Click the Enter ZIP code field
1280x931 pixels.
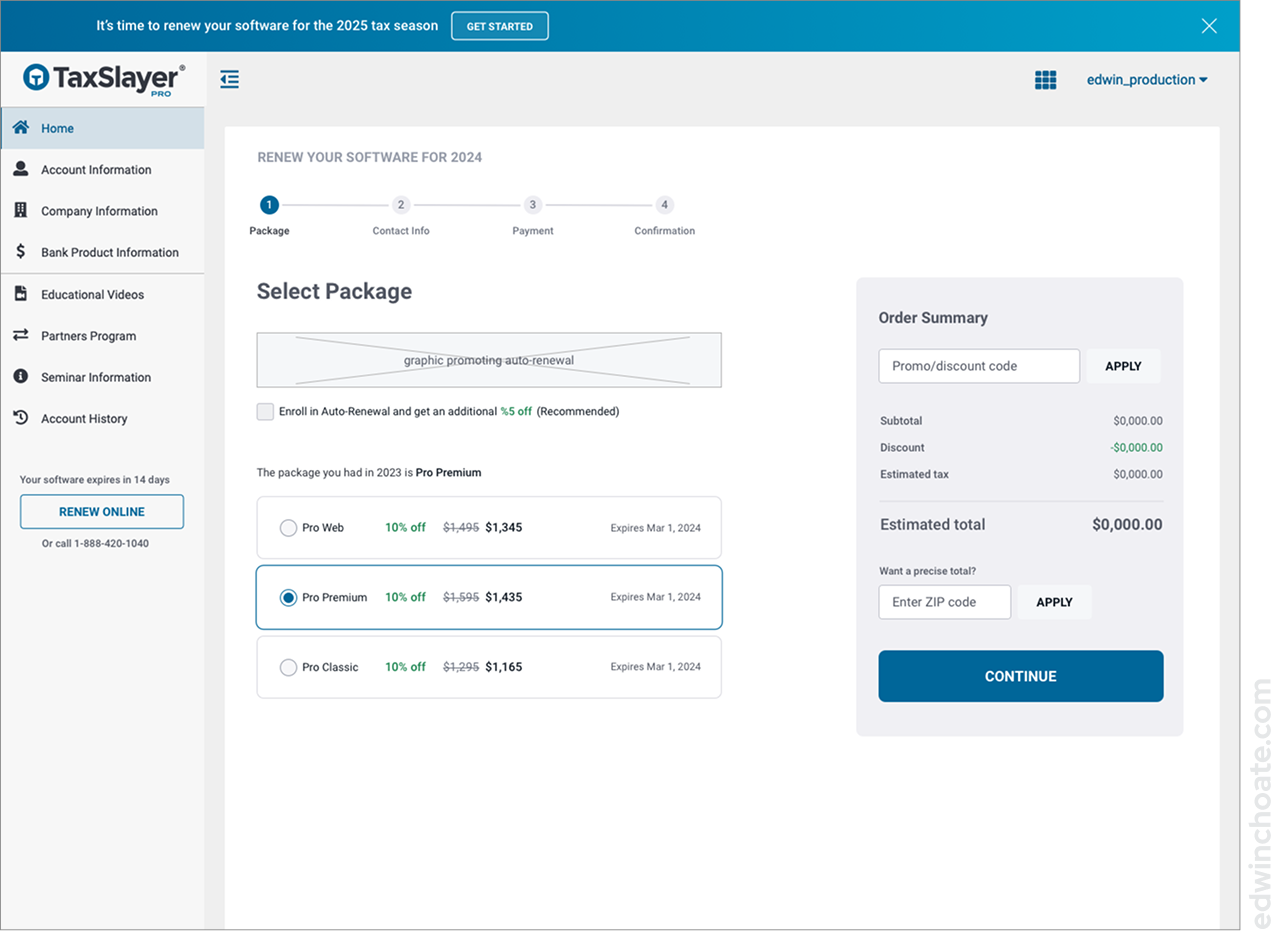click(x=945, y=602)
